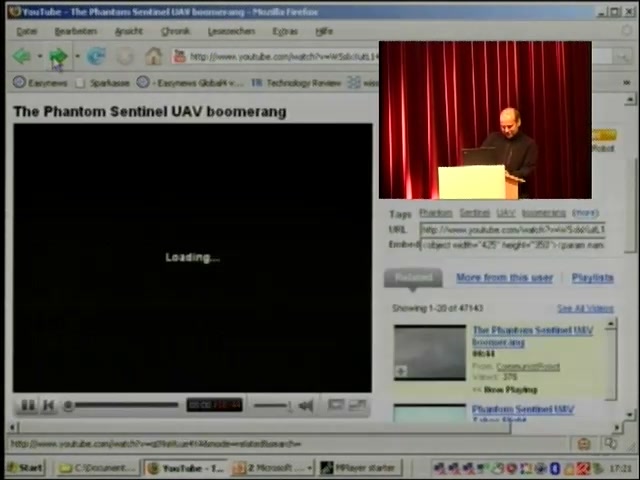Open the Bearbeiten menu
This screenshot has height=480, width=640.
(x=76, y=31)
